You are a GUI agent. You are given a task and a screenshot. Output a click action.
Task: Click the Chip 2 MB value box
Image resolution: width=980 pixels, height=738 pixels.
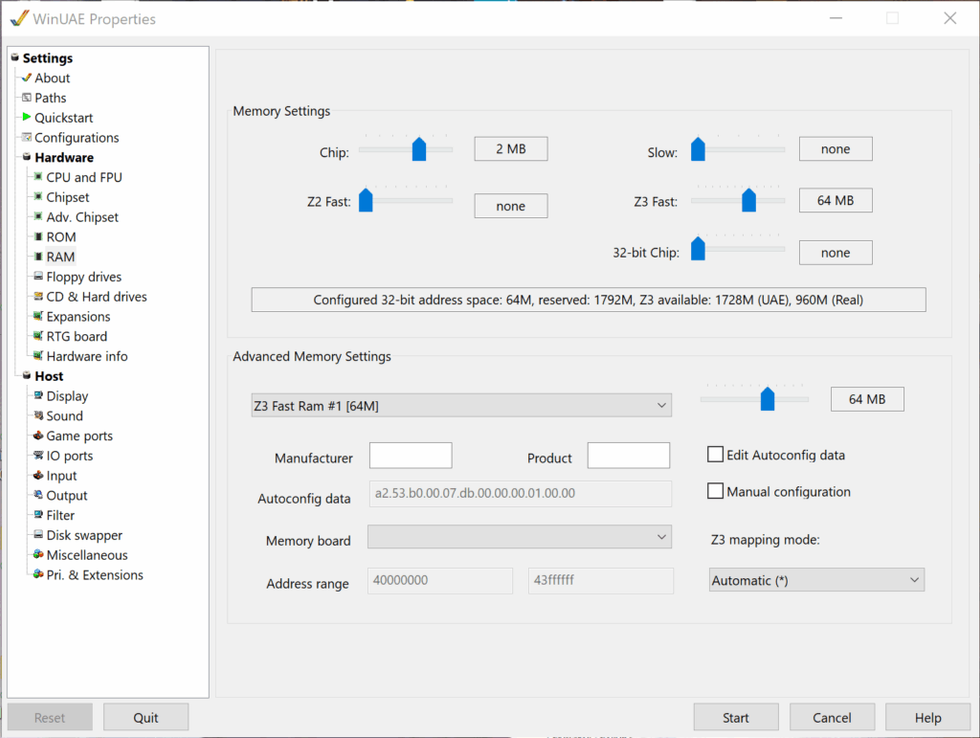coord(511,149)
